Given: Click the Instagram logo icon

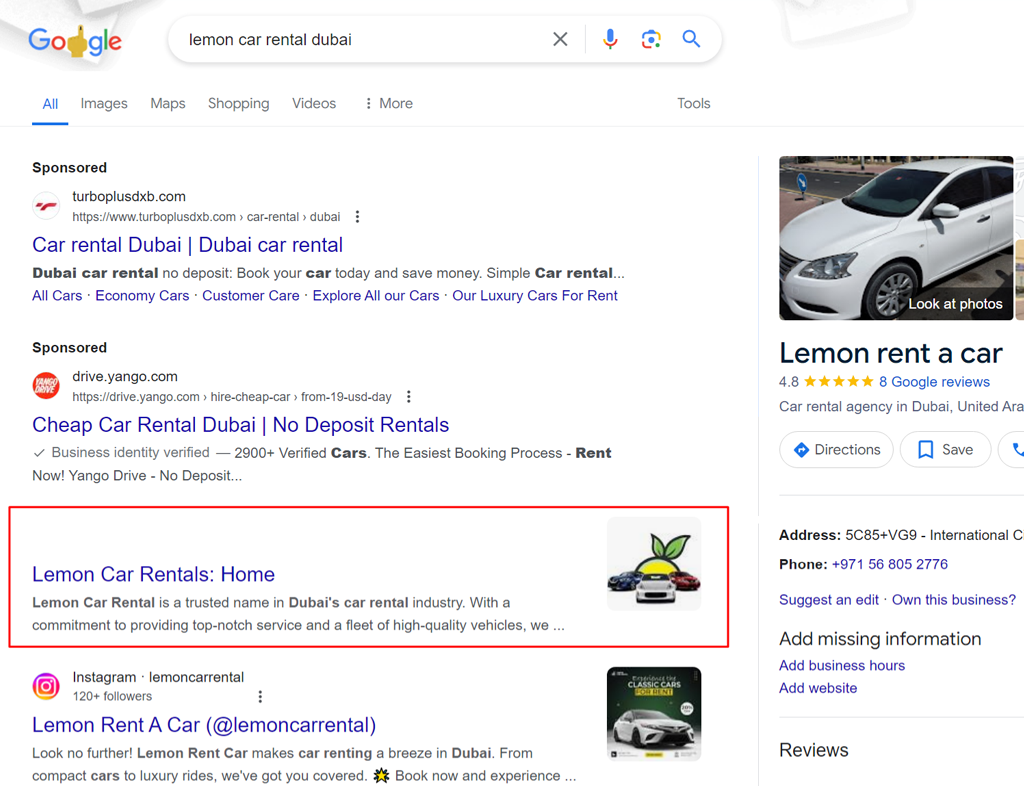Looking at the screenshot, I should tap(46, 686).
